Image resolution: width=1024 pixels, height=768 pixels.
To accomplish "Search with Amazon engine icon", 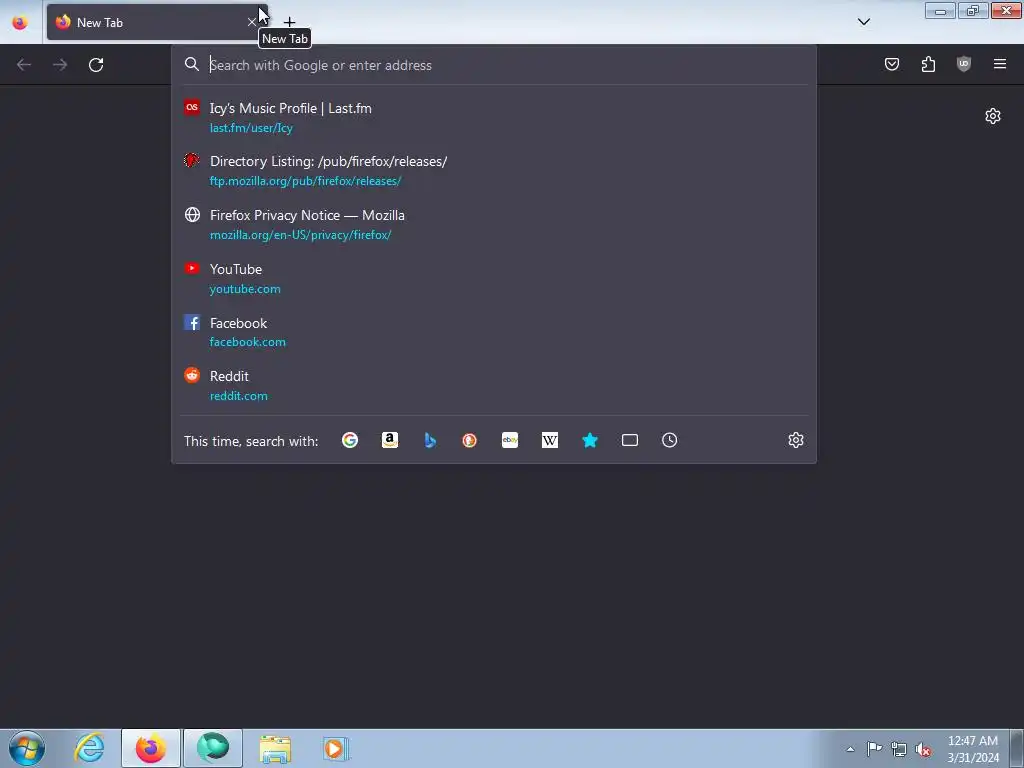I will (x=390, y=440).
